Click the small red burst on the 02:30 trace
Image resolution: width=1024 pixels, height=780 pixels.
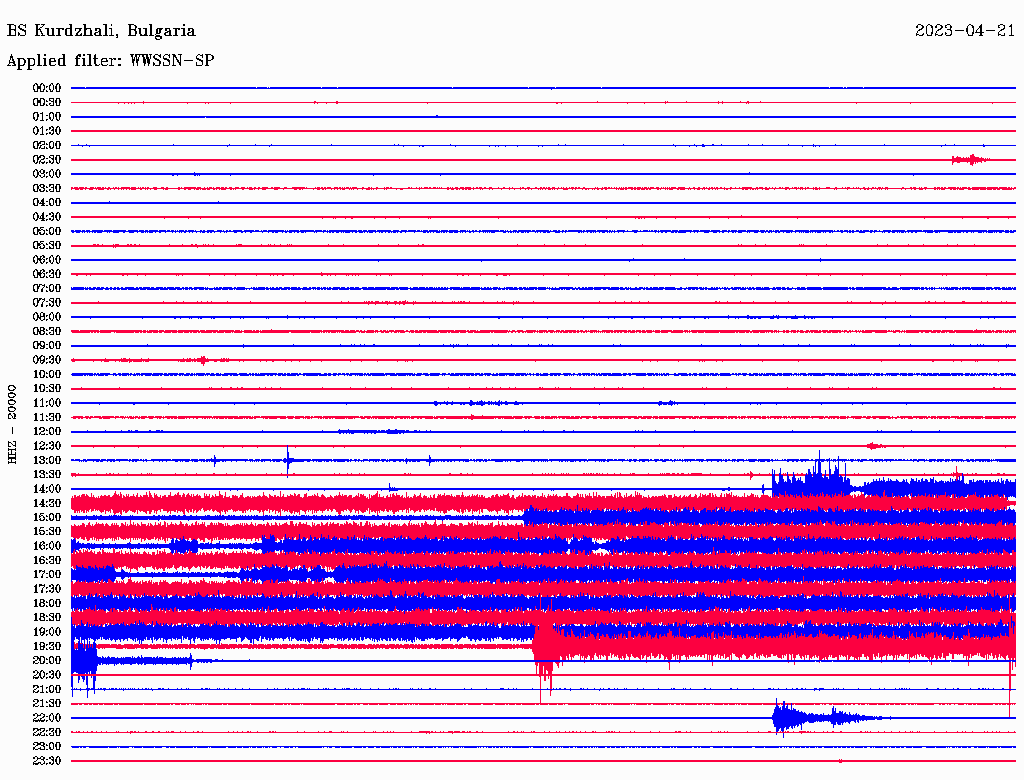click(970, 159)
